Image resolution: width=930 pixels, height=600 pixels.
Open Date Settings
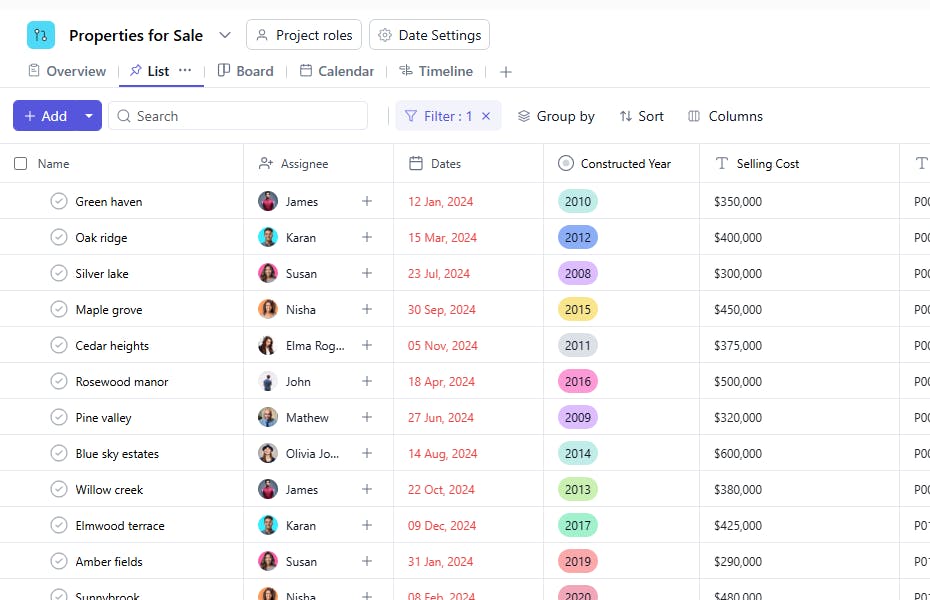pyautogui.click(x=429, y=35)
